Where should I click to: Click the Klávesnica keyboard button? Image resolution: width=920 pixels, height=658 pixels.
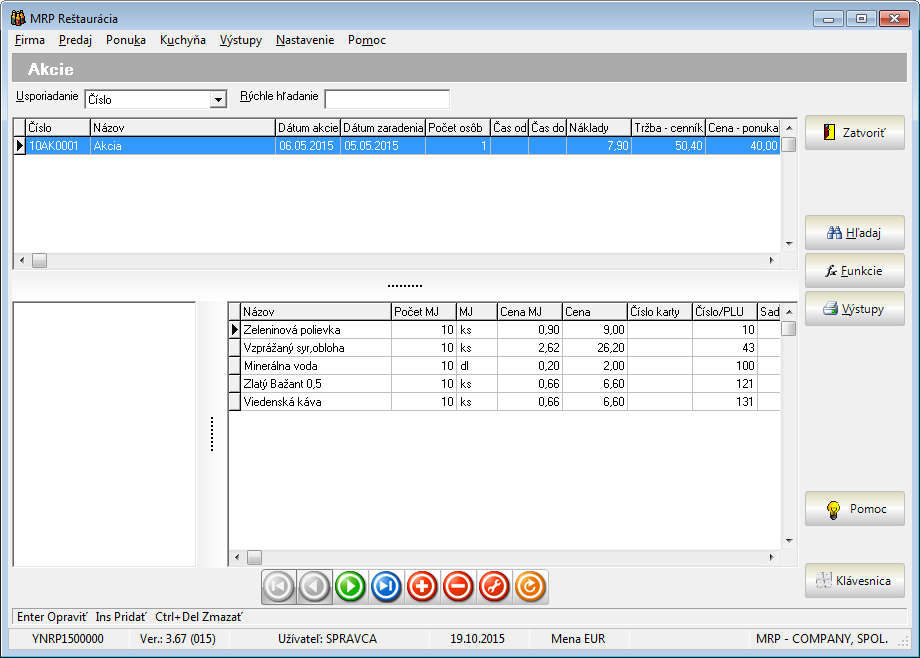coord(855,581)
